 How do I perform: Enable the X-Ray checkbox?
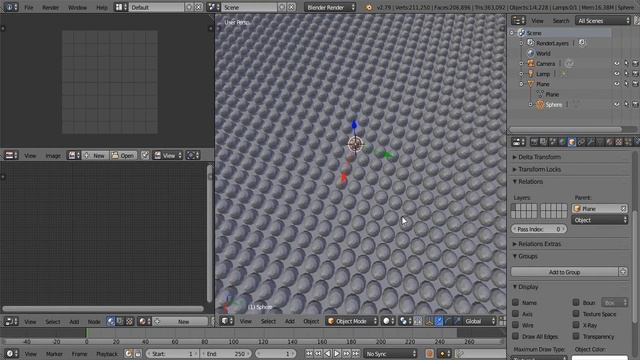(576, 325)
